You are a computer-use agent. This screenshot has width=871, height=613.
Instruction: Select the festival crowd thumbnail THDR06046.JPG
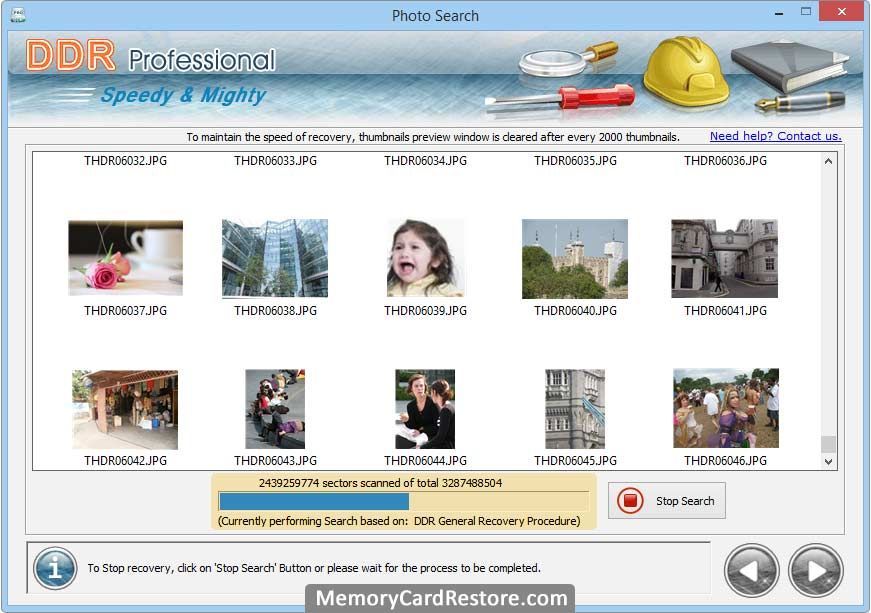[x=725, y=408]
